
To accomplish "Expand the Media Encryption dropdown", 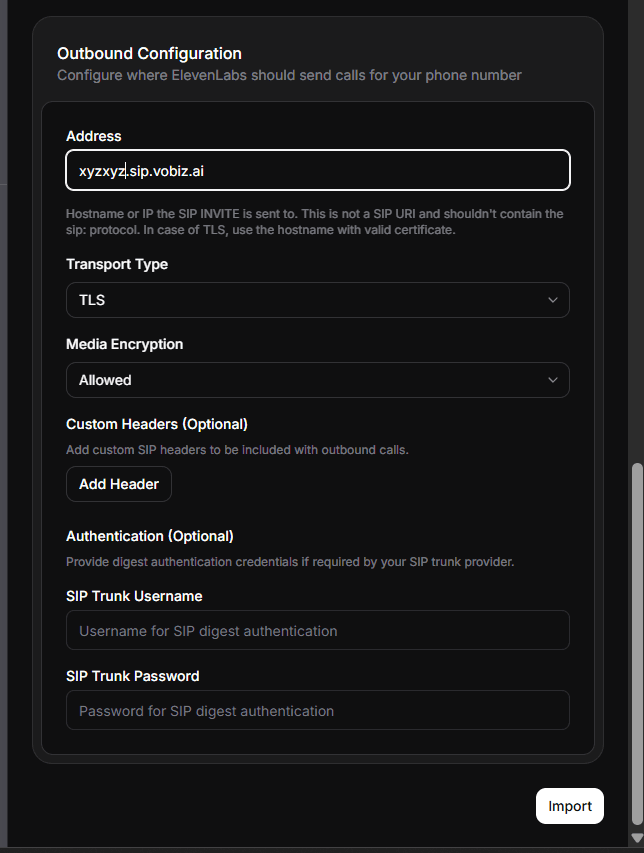I will [317, 380].
